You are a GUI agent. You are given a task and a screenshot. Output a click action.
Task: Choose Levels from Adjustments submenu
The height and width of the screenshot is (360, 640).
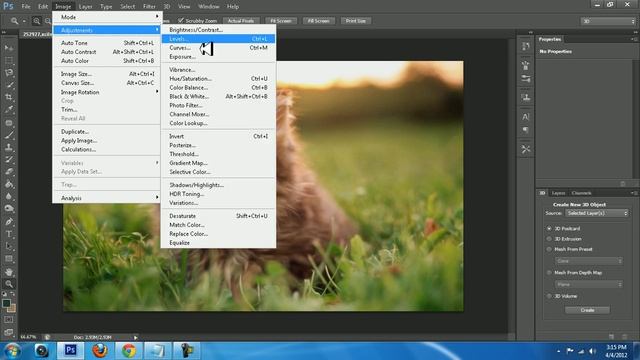pyautogui.click(x=218, y=39)
